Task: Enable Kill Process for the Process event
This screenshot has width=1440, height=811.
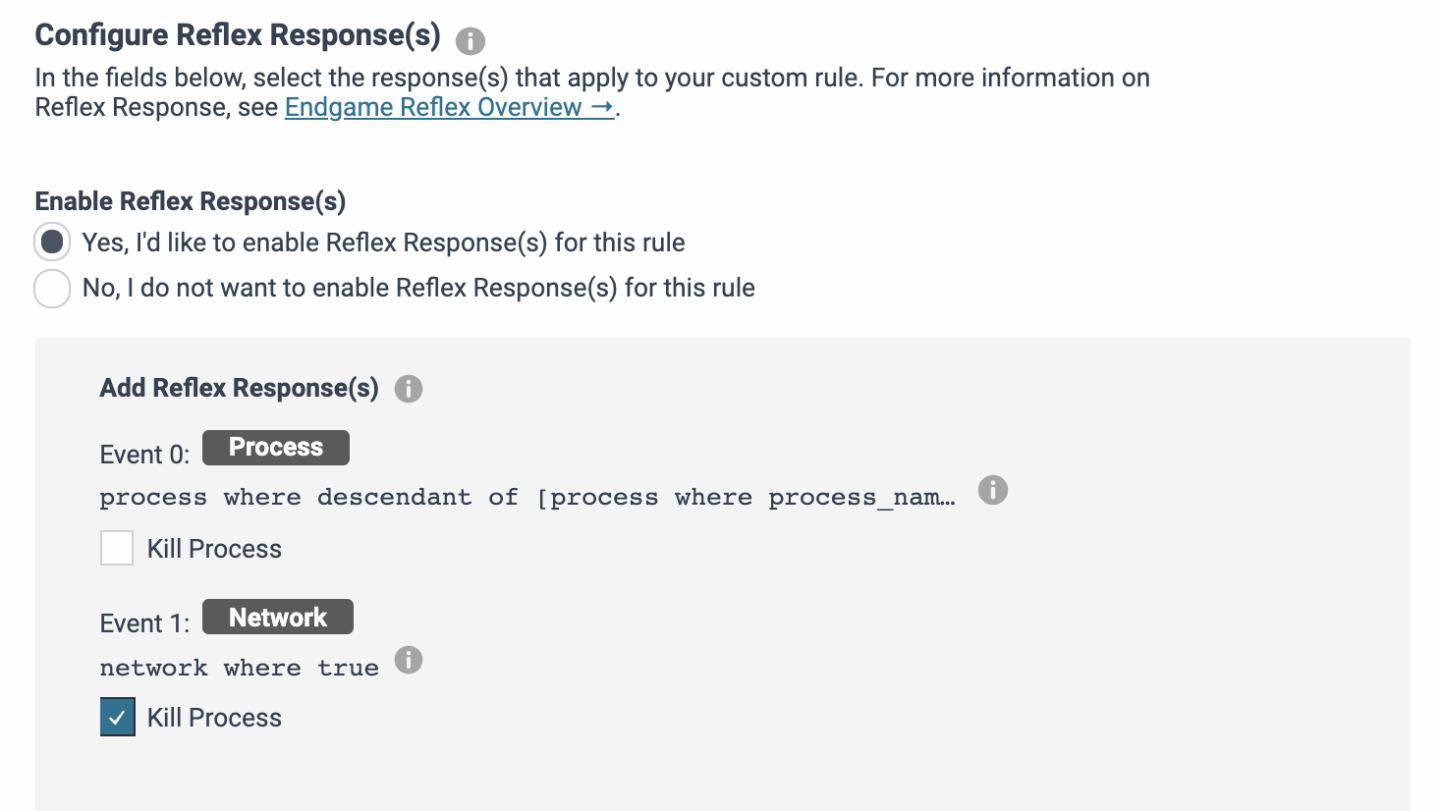Action: 116,548
